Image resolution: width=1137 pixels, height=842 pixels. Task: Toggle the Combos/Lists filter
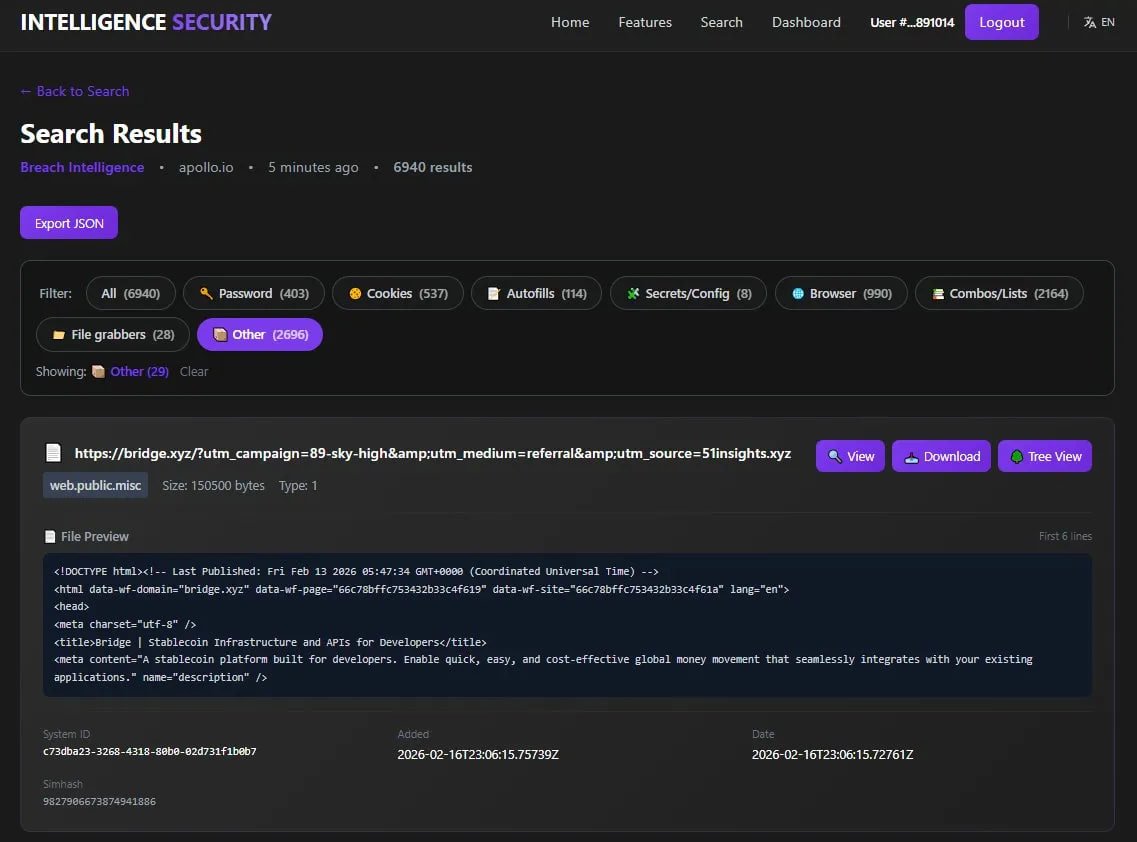tap(998, 293)
